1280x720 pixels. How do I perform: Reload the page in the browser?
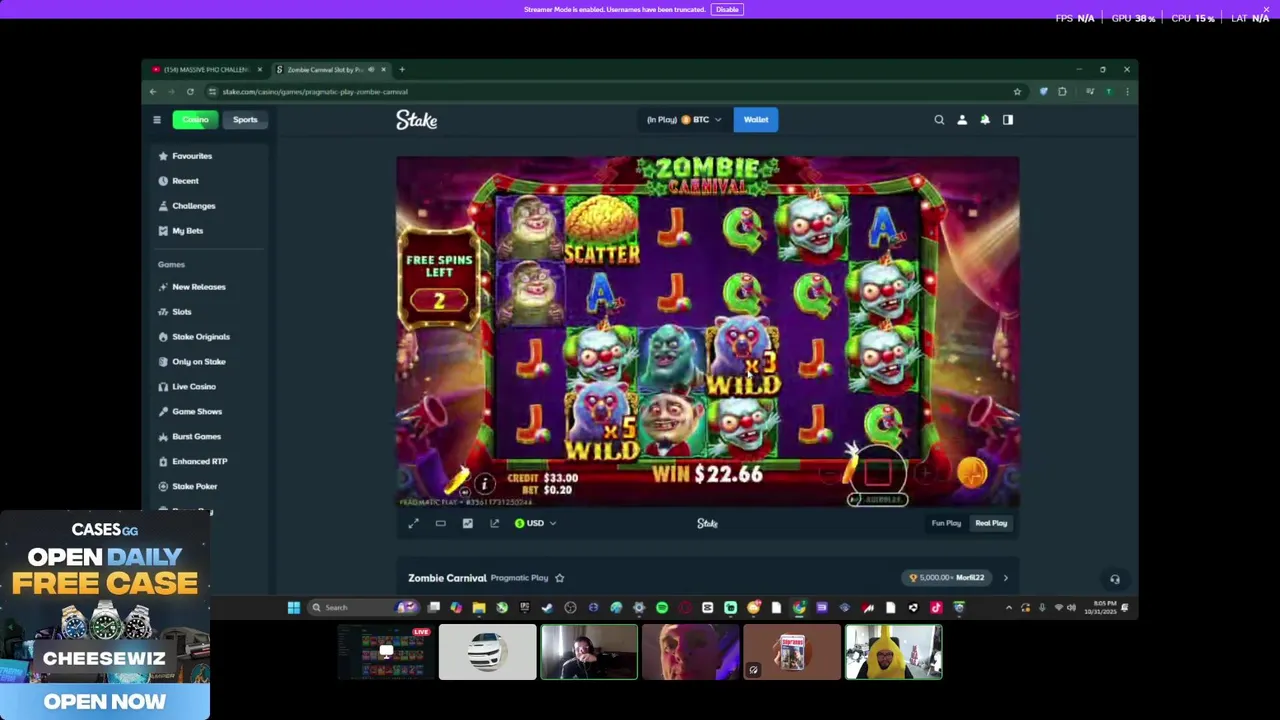click(190, 92)
